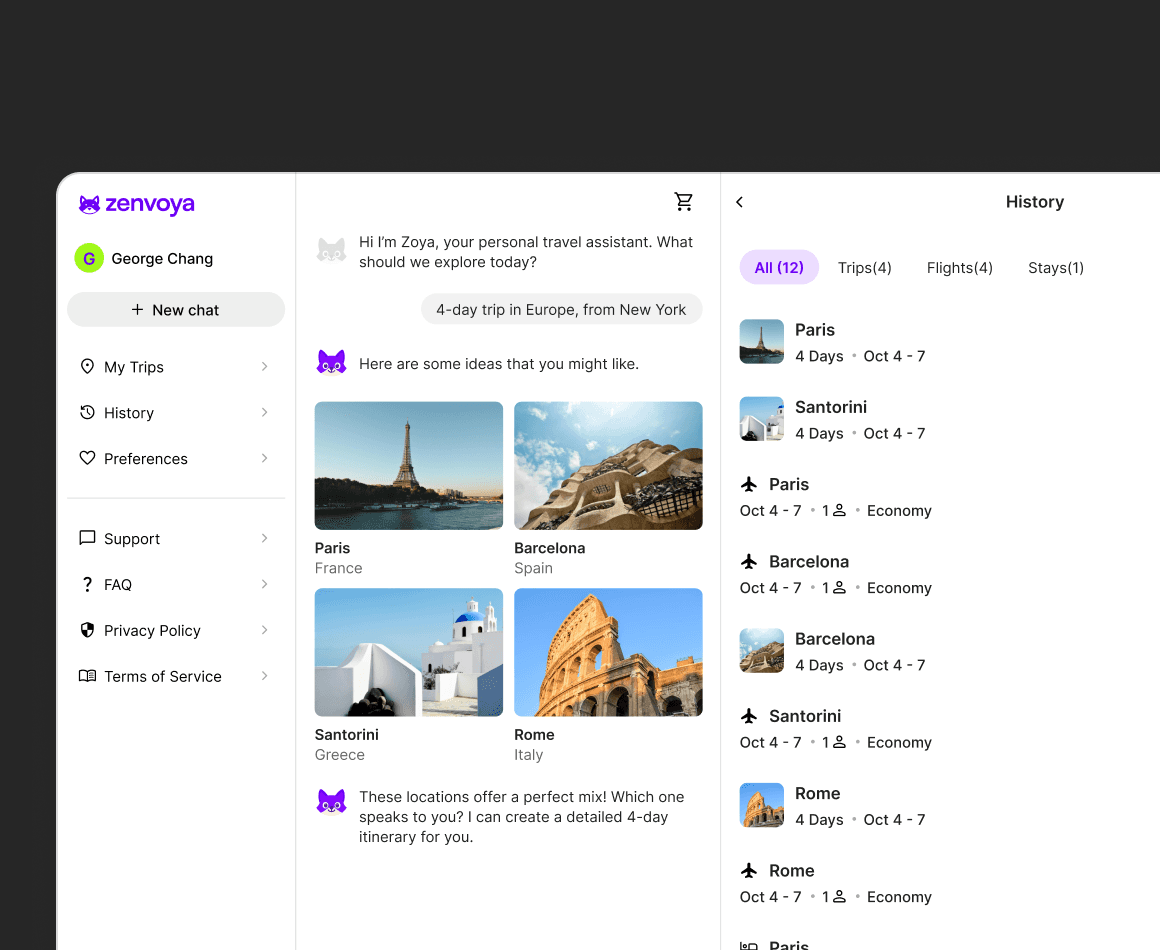Click passenger icon in Santorini flight row
The width and height of the screenshot is (1160, 950).
(839, 742)
